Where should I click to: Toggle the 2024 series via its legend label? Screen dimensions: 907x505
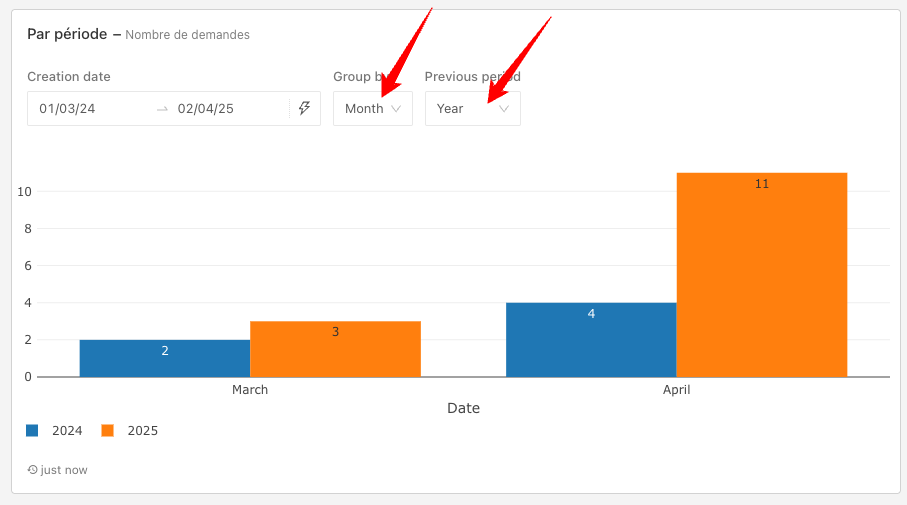pos(67,431)
